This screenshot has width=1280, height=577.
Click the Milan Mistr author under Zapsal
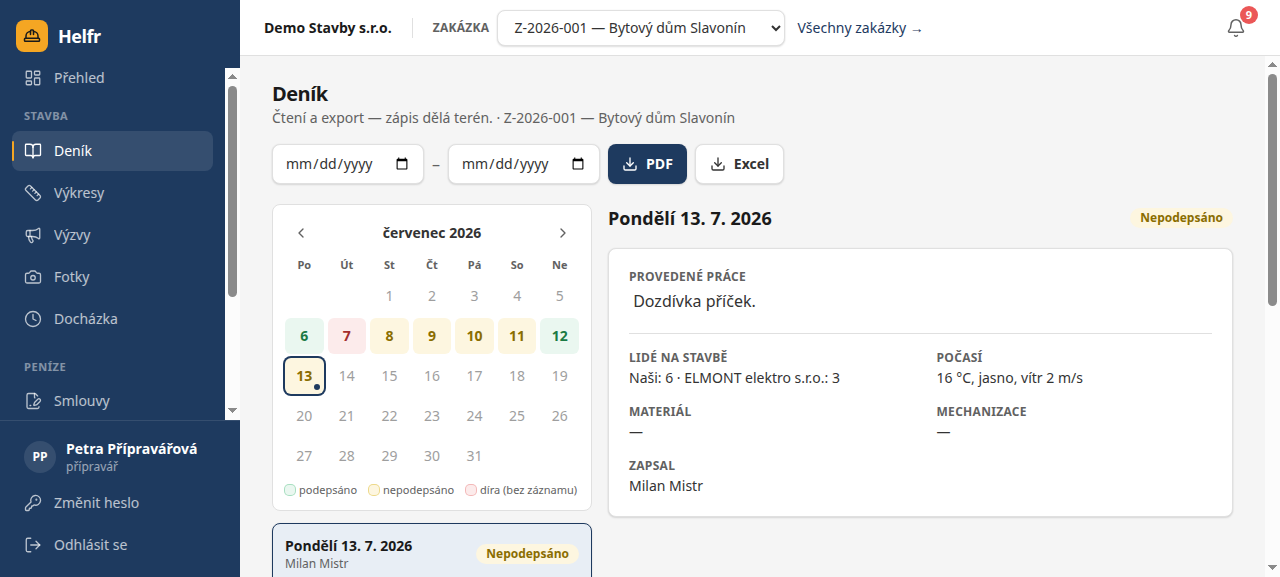[666, 486]
